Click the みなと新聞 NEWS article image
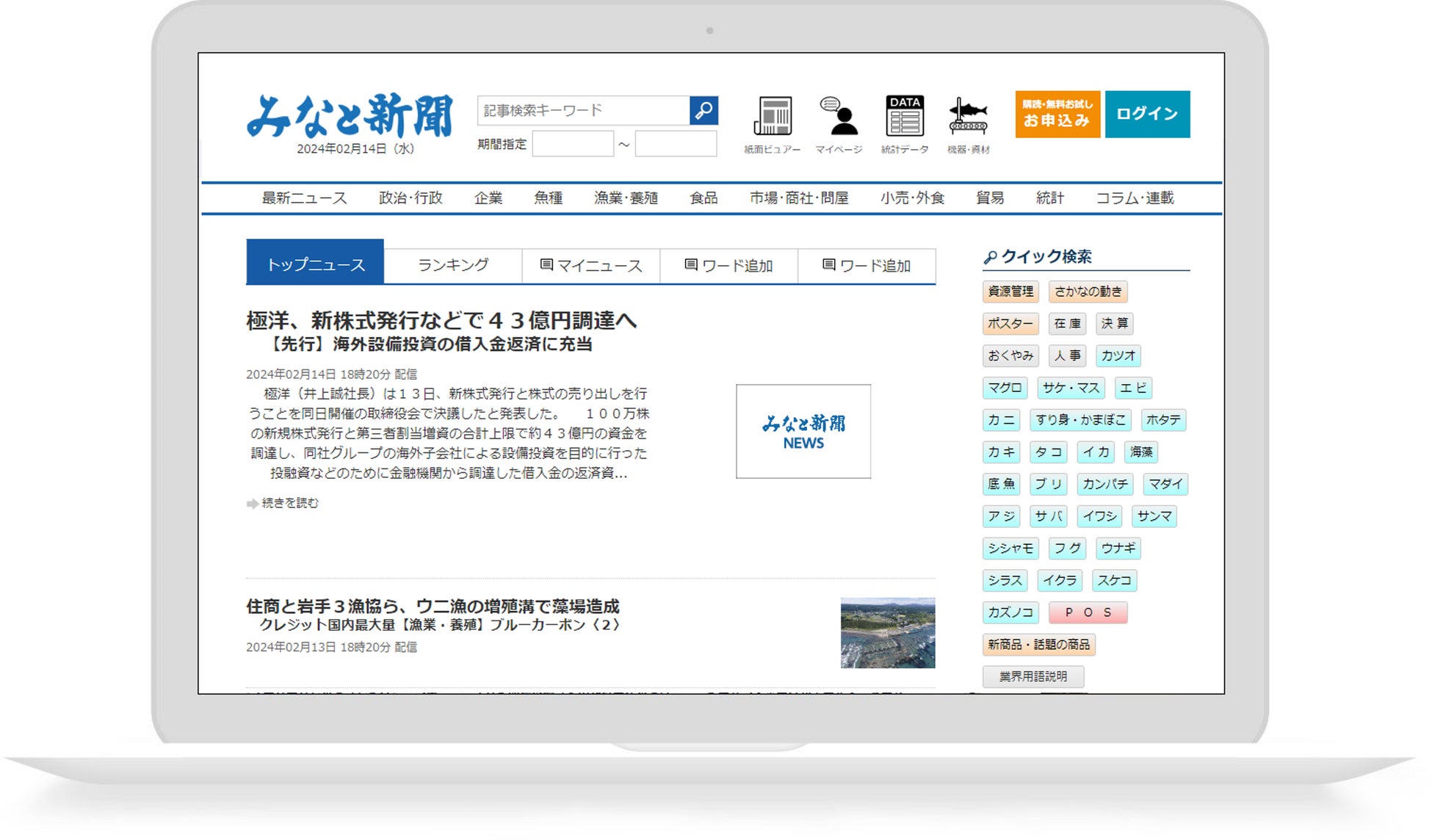This screenshot has height=840, width=1432. click(x=803, y=432)
